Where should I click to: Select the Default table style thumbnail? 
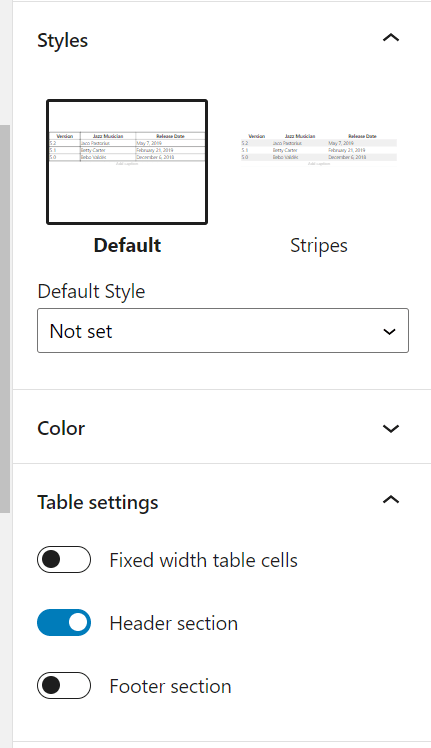point(127,162)
